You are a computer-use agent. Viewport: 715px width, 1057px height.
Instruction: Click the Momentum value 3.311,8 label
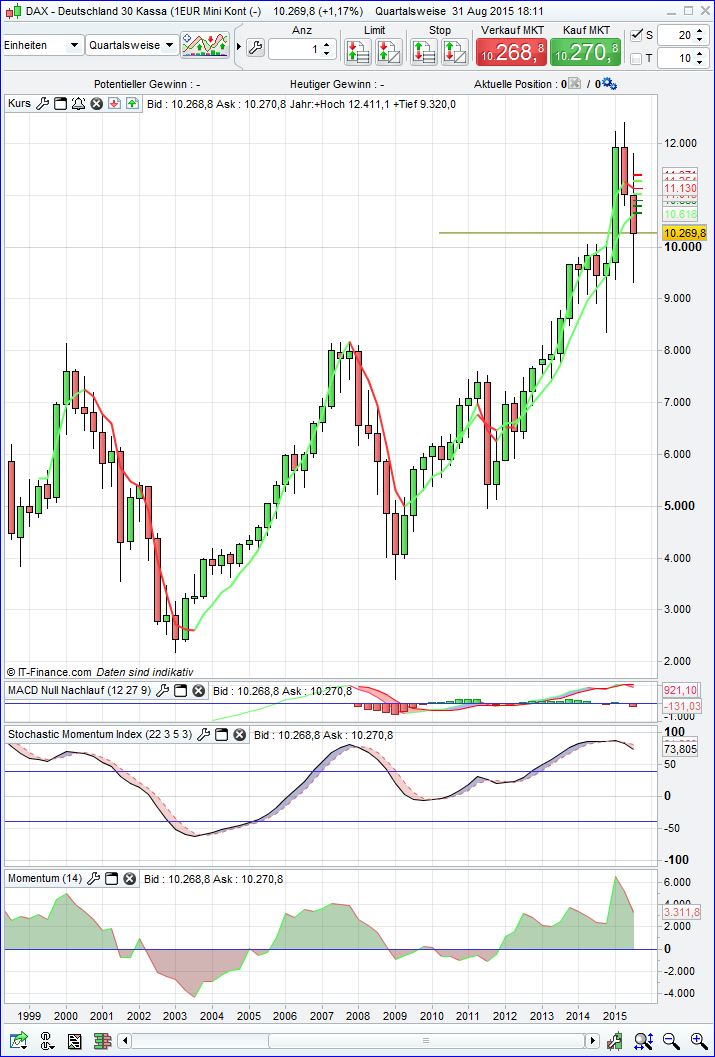(x=681, y=912)
